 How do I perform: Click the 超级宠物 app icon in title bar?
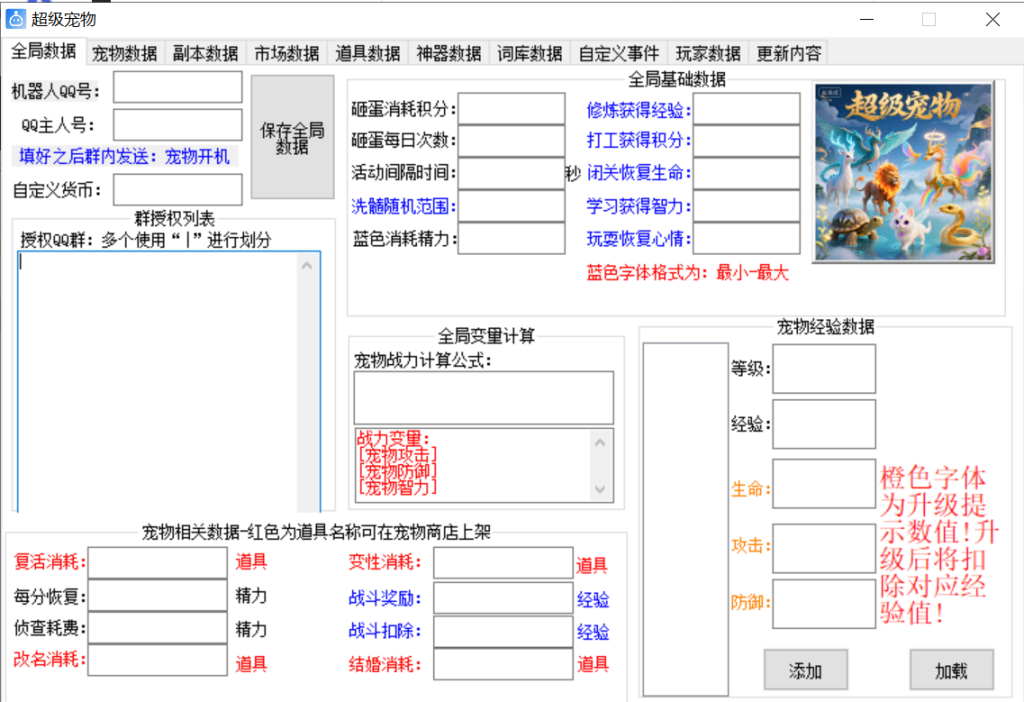[16, 19]
